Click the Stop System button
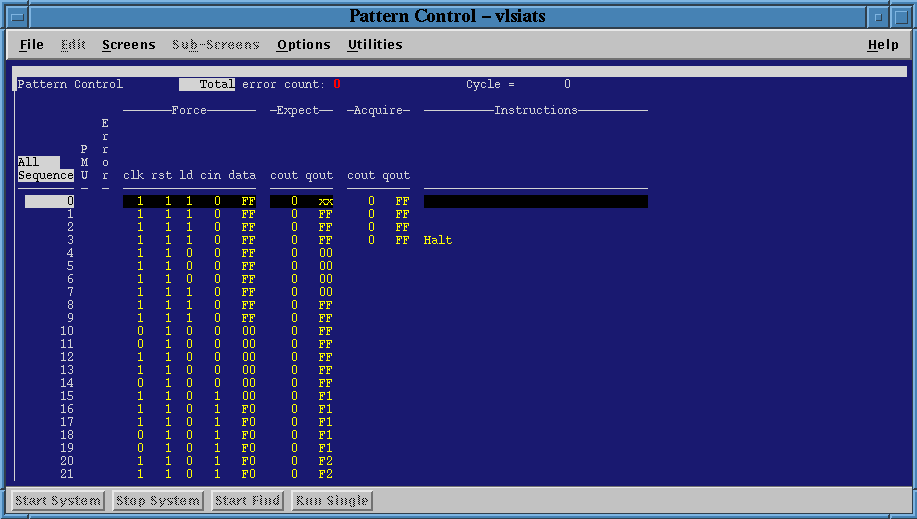Screen dimensions: 917x519 [x=158, y=501]
